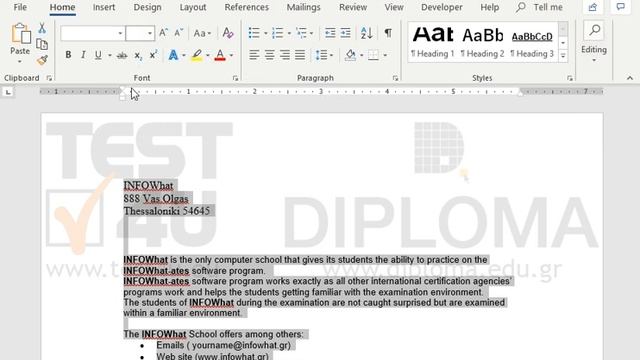The width and height of the screenshot is (640, 360).
Task: Apply subscript formatting
Action: pos(138,55)
